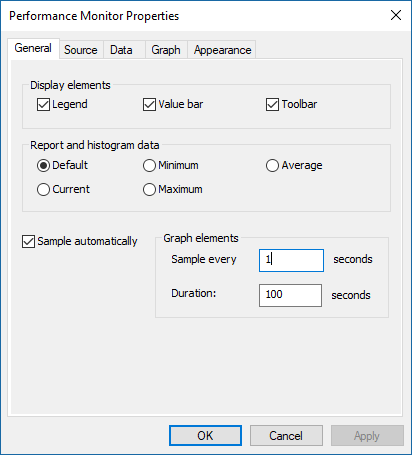Viewport: 412px width, 455px height.
Task: Confirm with the OK button
Action: tap(205, 435)
